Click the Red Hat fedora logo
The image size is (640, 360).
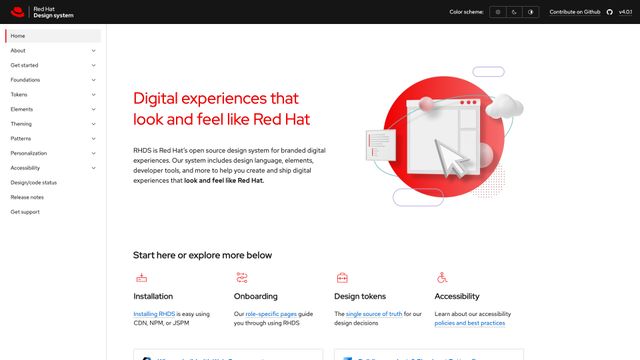tap(18, 12)
